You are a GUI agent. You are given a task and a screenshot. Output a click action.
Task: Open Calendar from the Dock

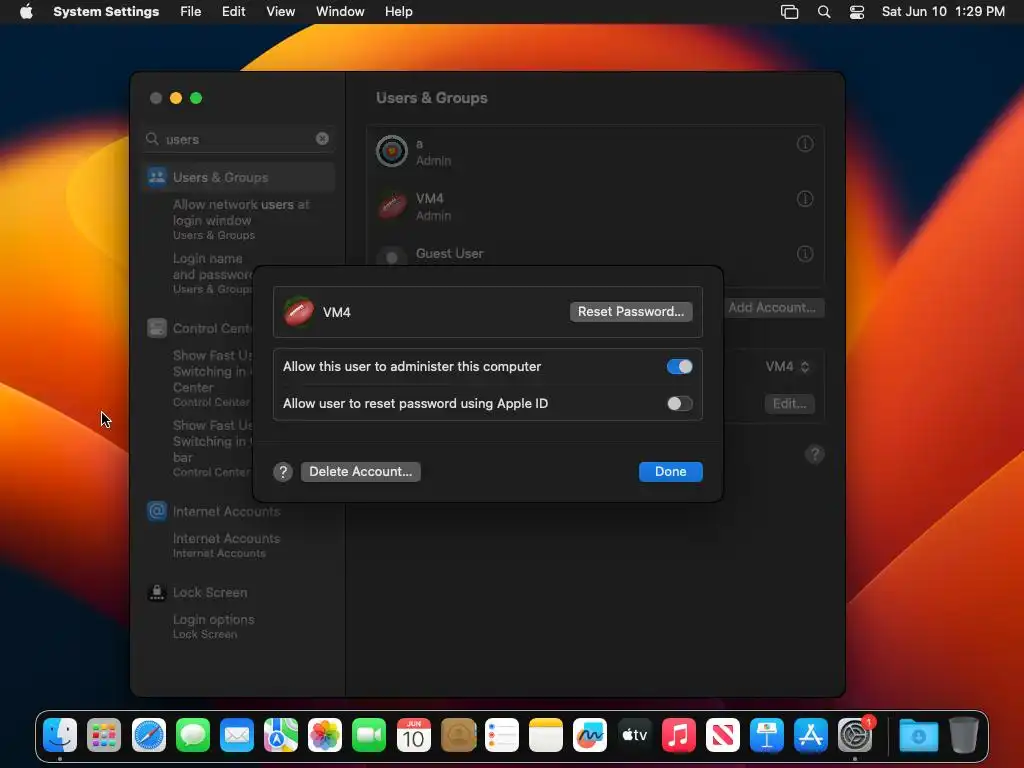(413, 735)
